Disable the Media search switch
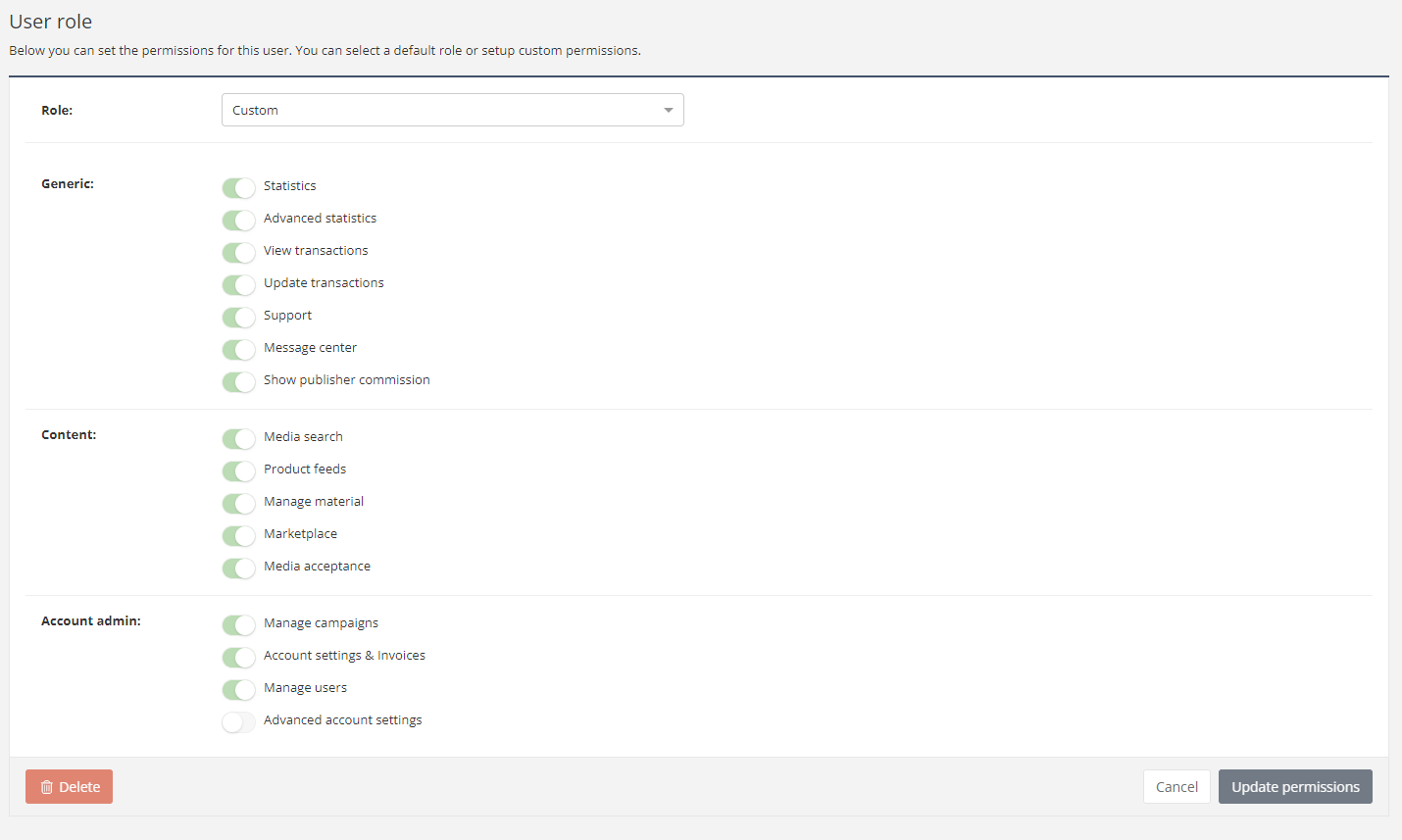Image resolution: width=1402 pixels, height=840 pixels. [238, 438]
